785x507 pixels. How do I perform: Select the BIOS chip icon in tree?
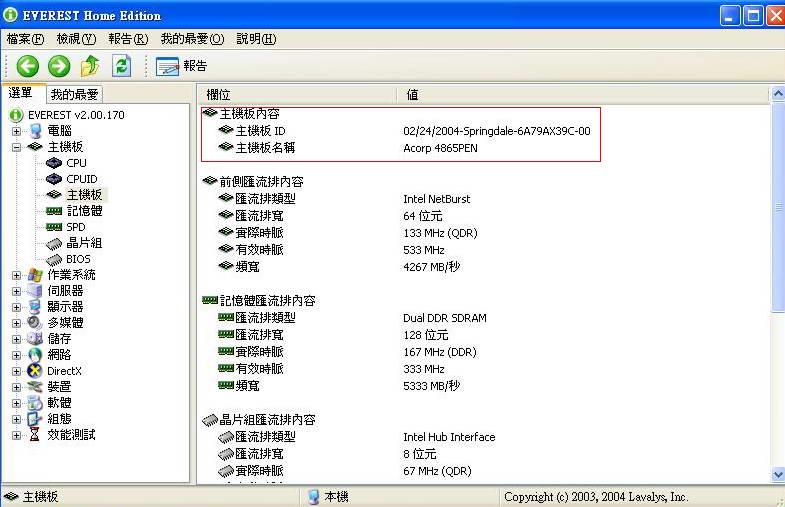tap(54, 260)
